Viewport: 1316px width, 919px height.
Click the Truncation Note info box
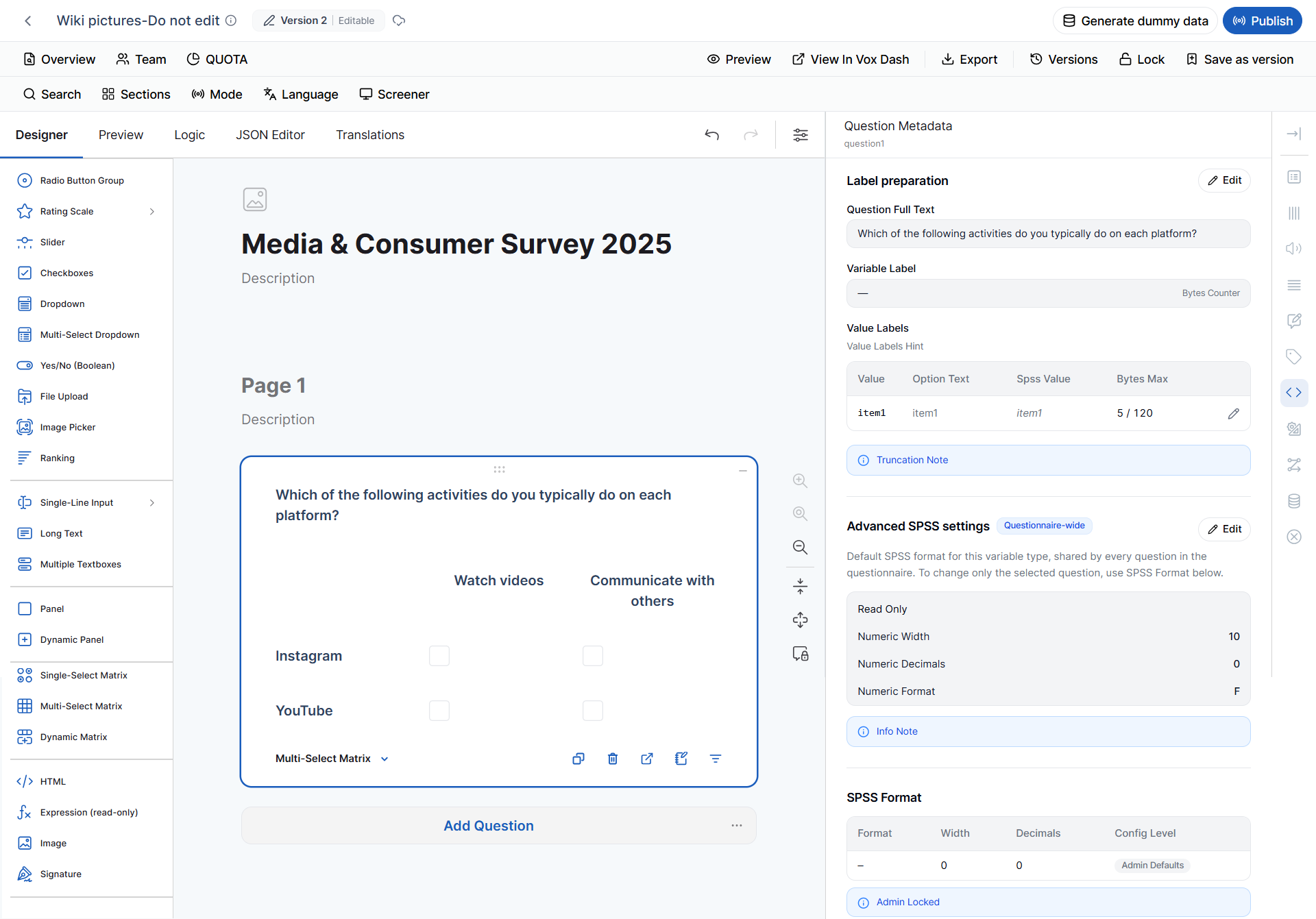point(1048,461)
